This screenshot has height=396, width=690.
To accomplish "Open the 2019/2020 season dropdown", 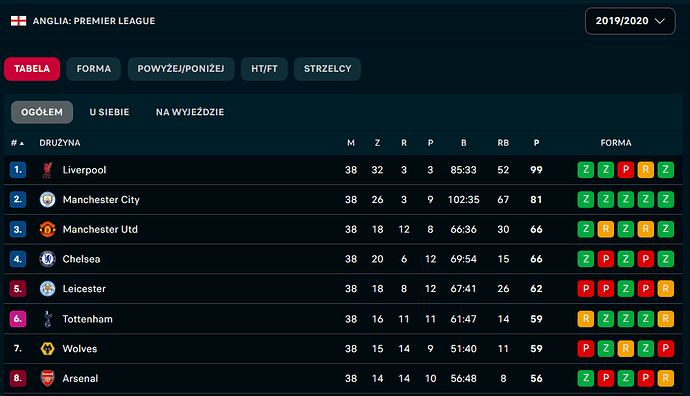I will [x=630, y=21].
